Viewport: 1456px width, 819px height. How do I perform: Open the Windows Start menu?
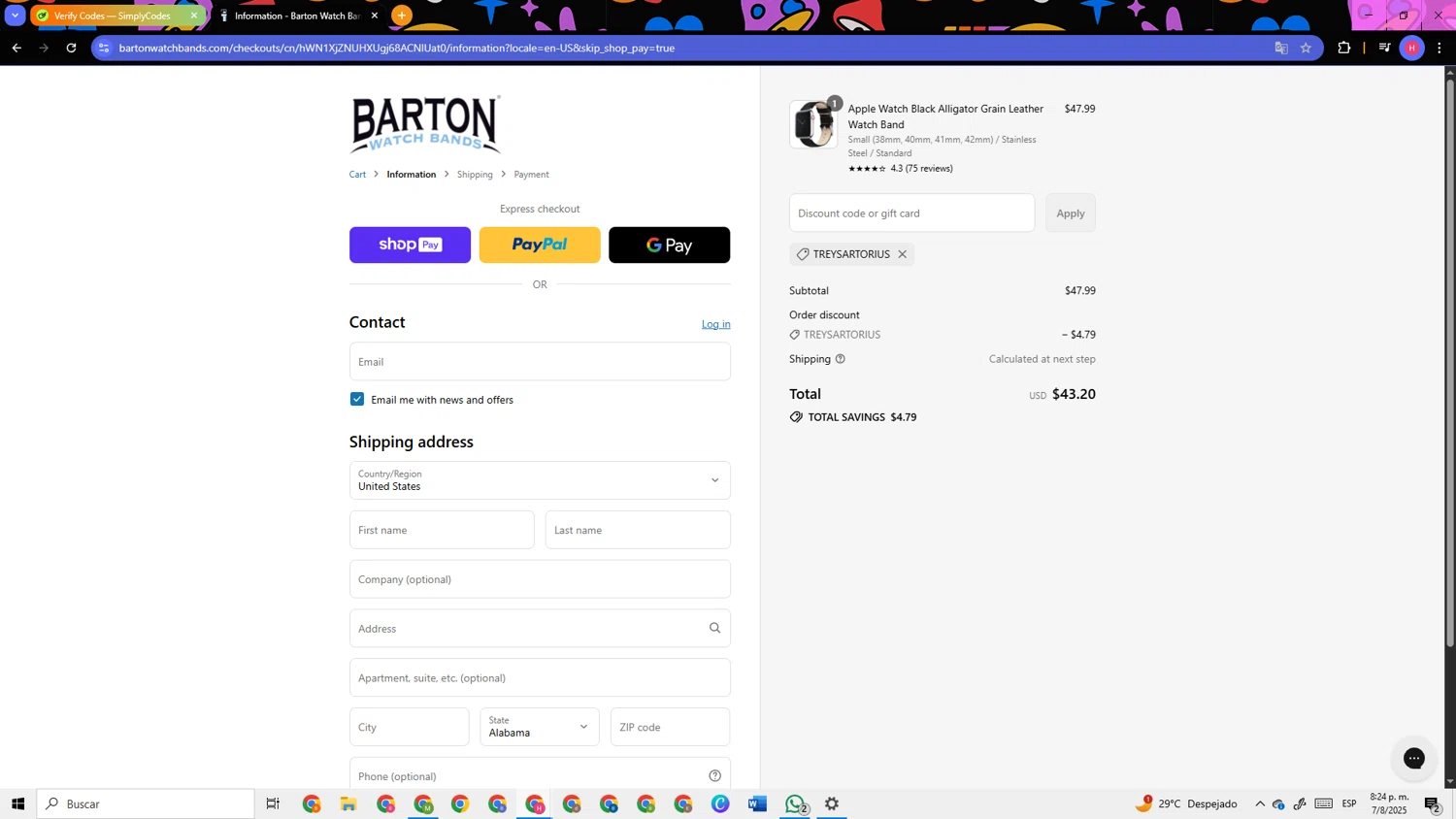[x=17, y=803]
